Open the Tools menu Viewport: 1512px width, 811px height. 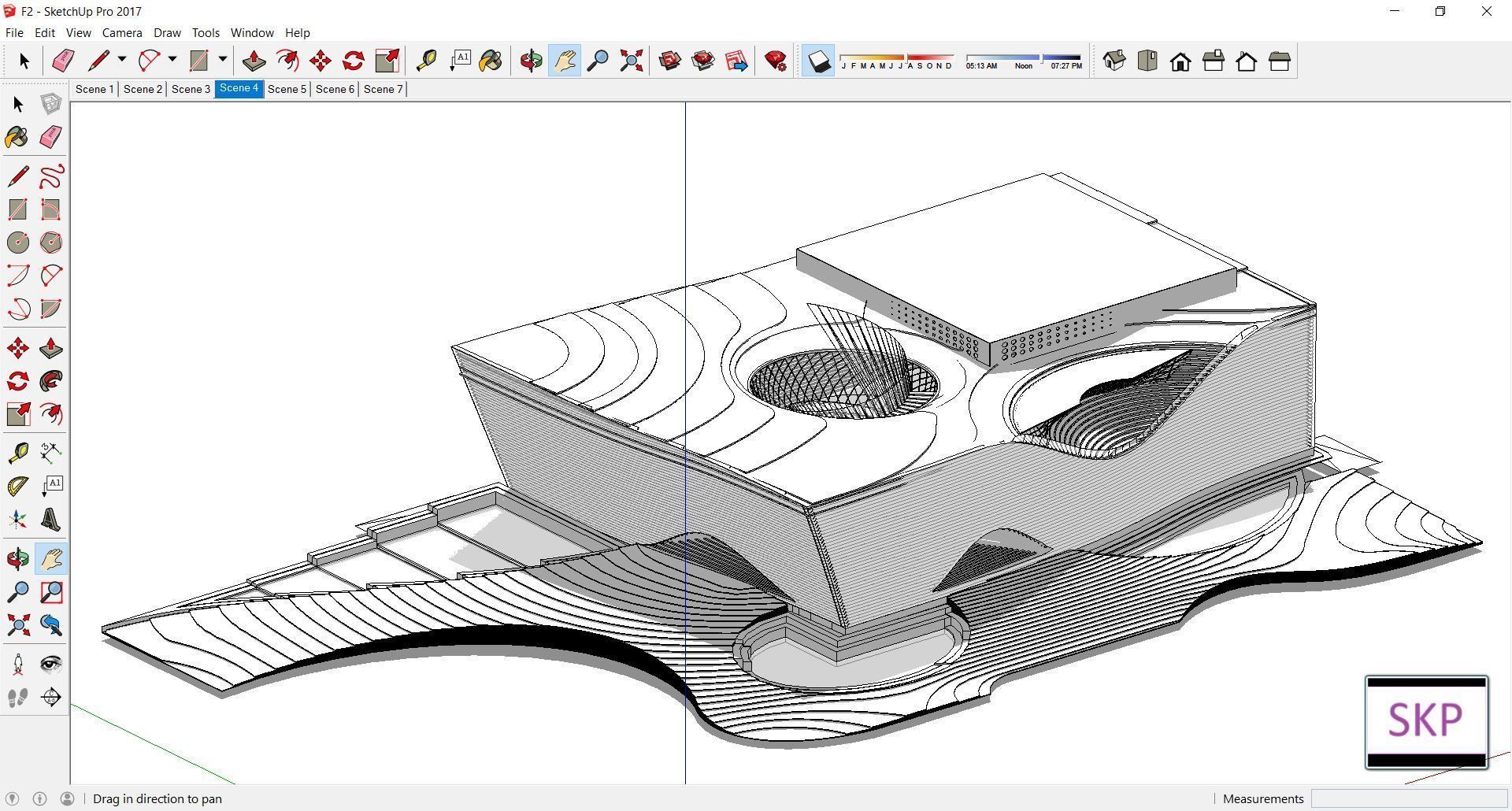(206, 33)
